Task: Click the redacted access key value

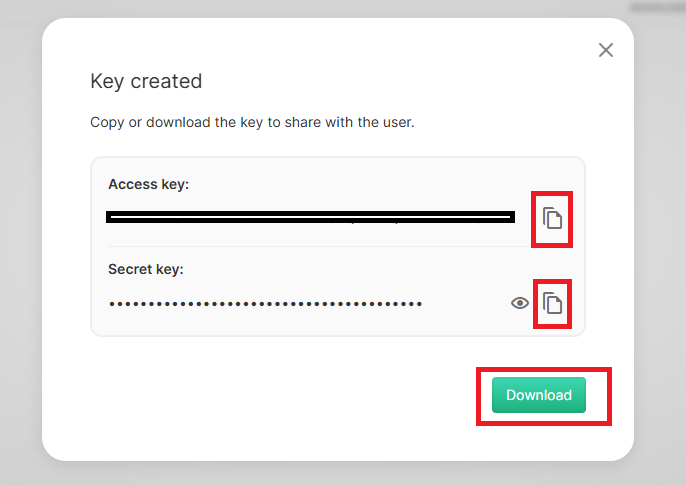Action: [310, 216]
